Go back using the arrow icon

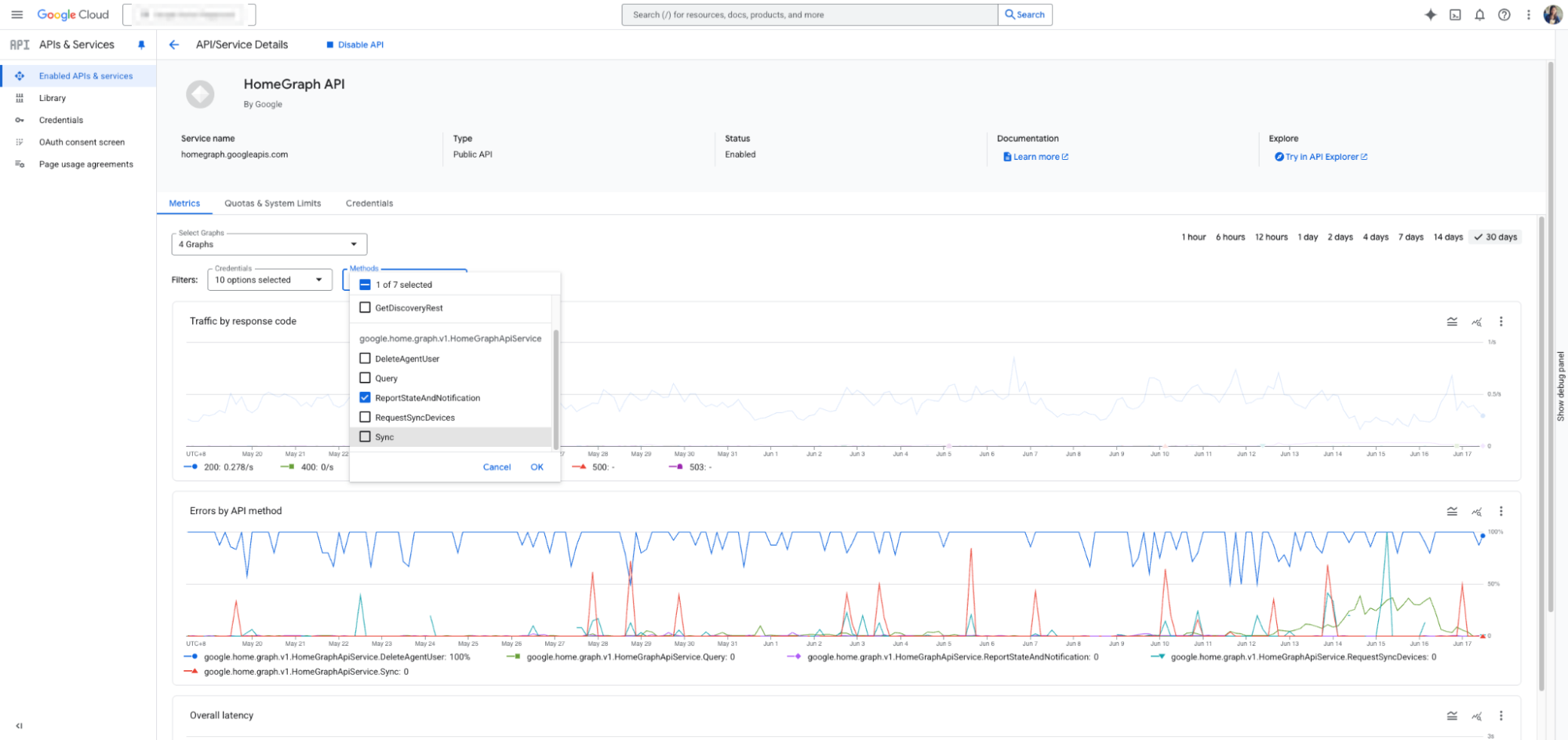[x=174, y=45]
